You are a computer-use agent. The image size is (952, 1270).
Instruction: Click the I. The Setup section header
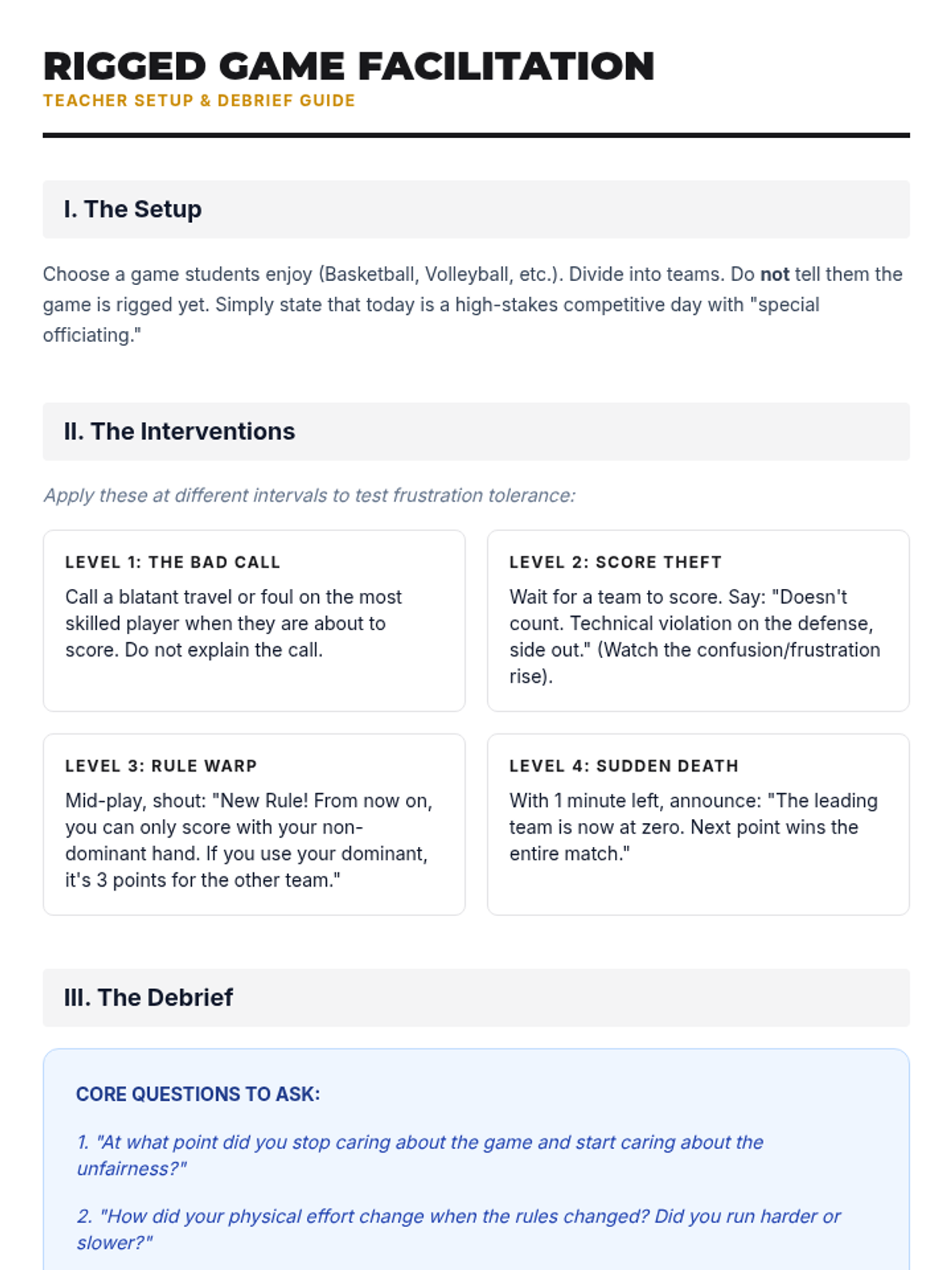pyautogui.click(x=476, y=210)
